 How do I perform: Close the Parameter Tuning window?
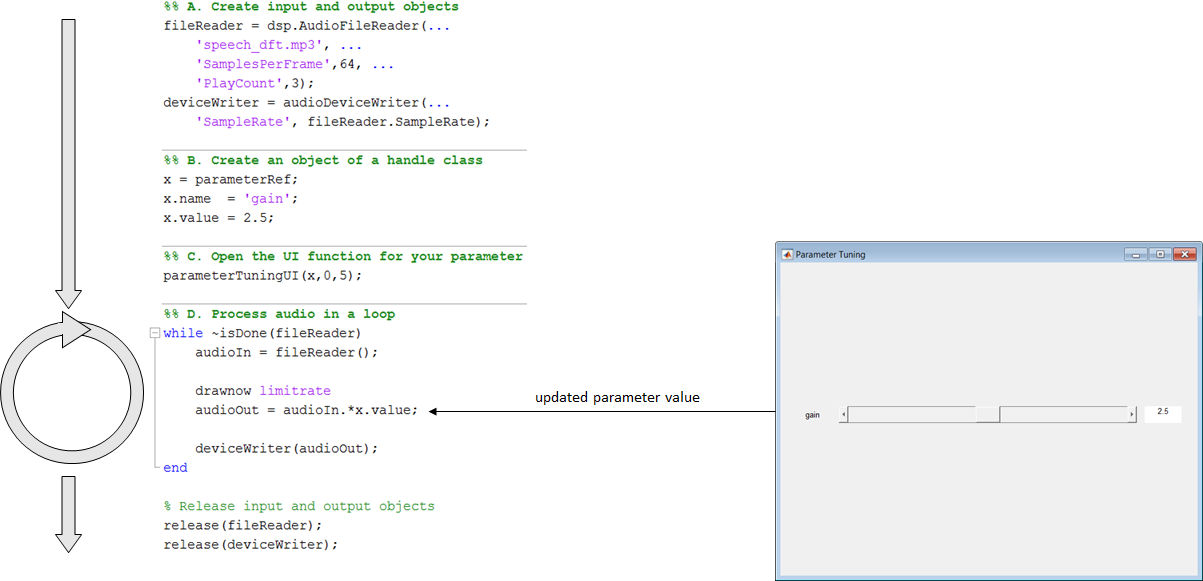coord(1185,254)
